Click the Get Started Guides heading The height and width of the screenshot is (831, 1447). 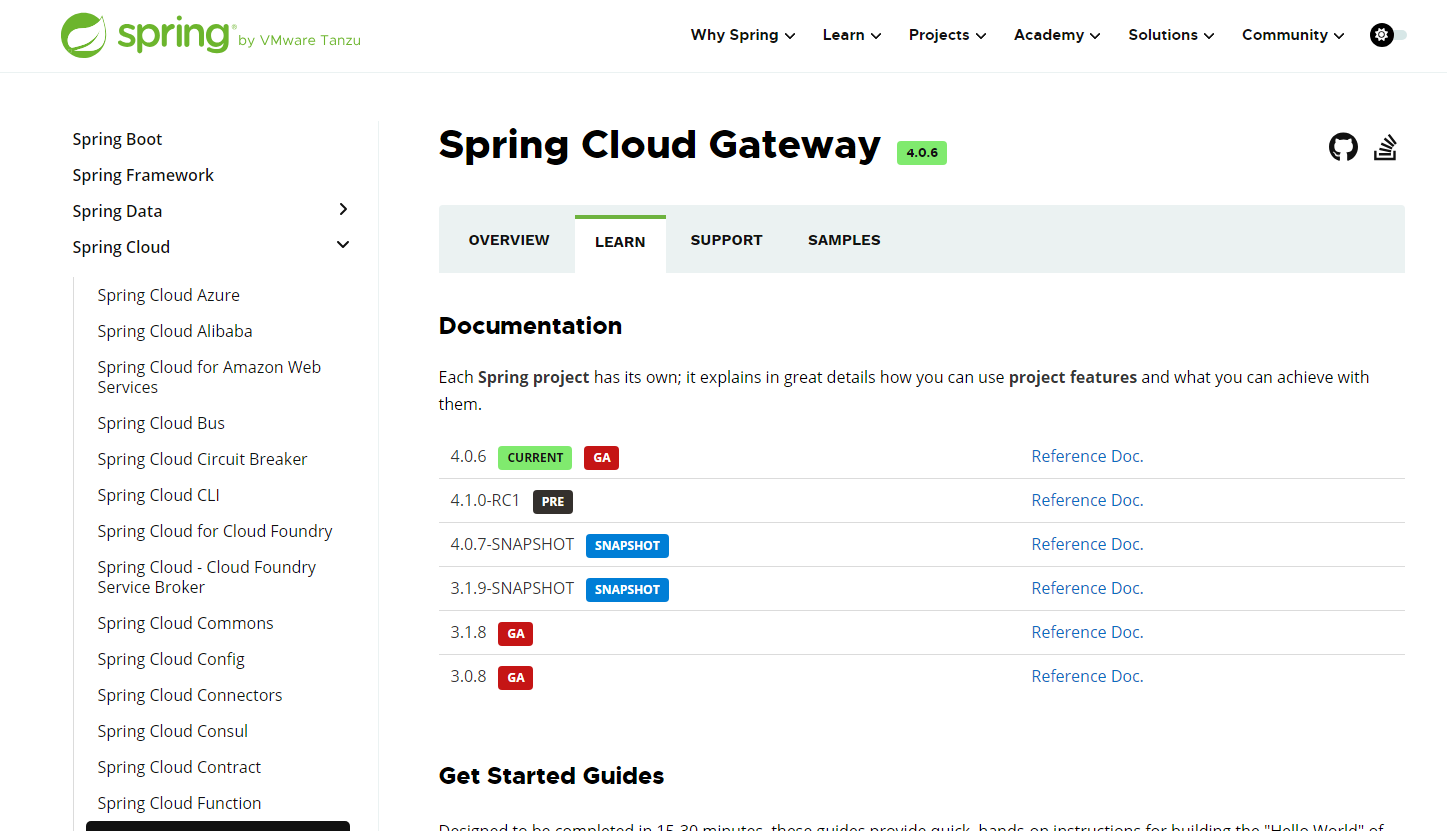(x=551, y=776)
